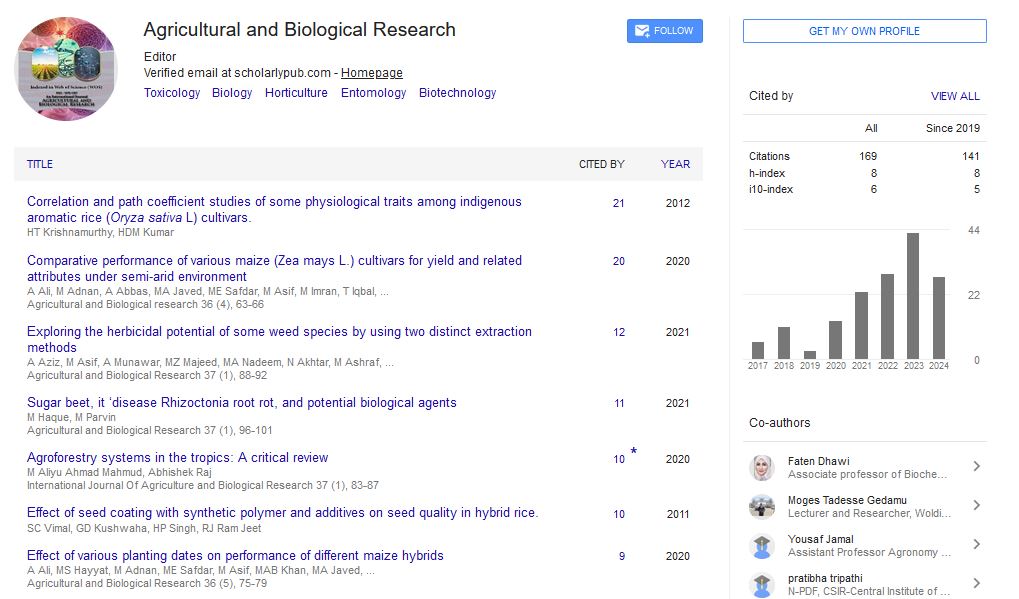Image resolution: width=1019 pixels, height=599 pixels.
Task: Expand chevron next to Moges Tadesse Gedamu
Action: coord(976,506)
